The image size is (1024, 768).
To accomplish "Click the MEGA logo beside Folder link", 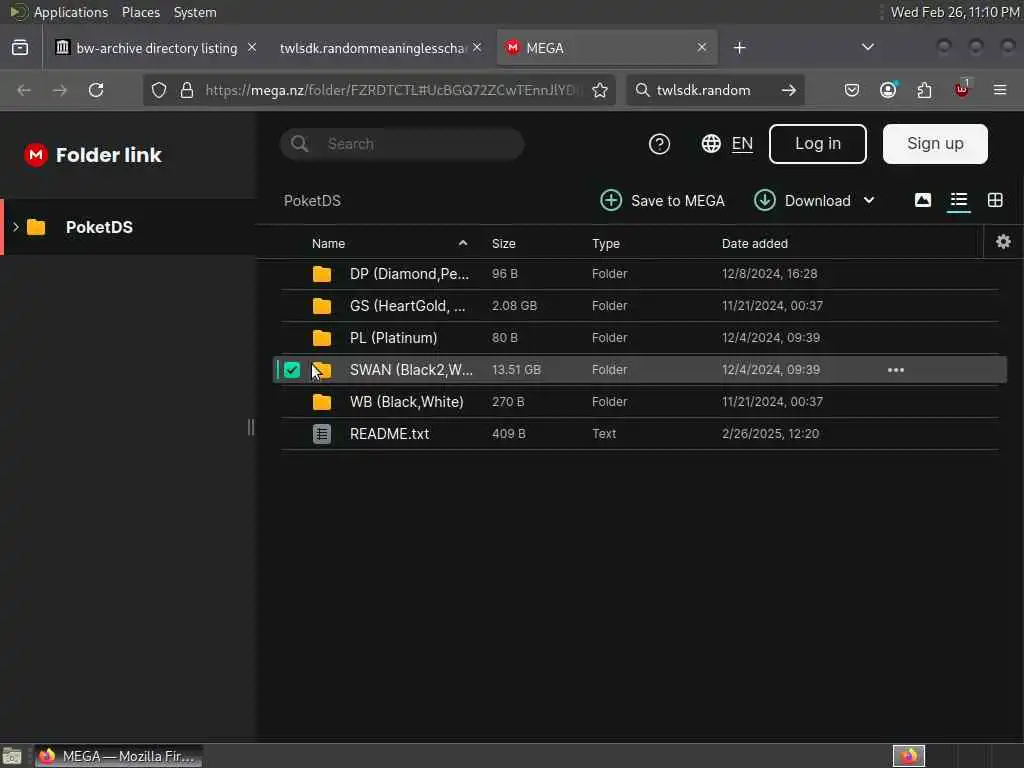I will pos(36,155).
